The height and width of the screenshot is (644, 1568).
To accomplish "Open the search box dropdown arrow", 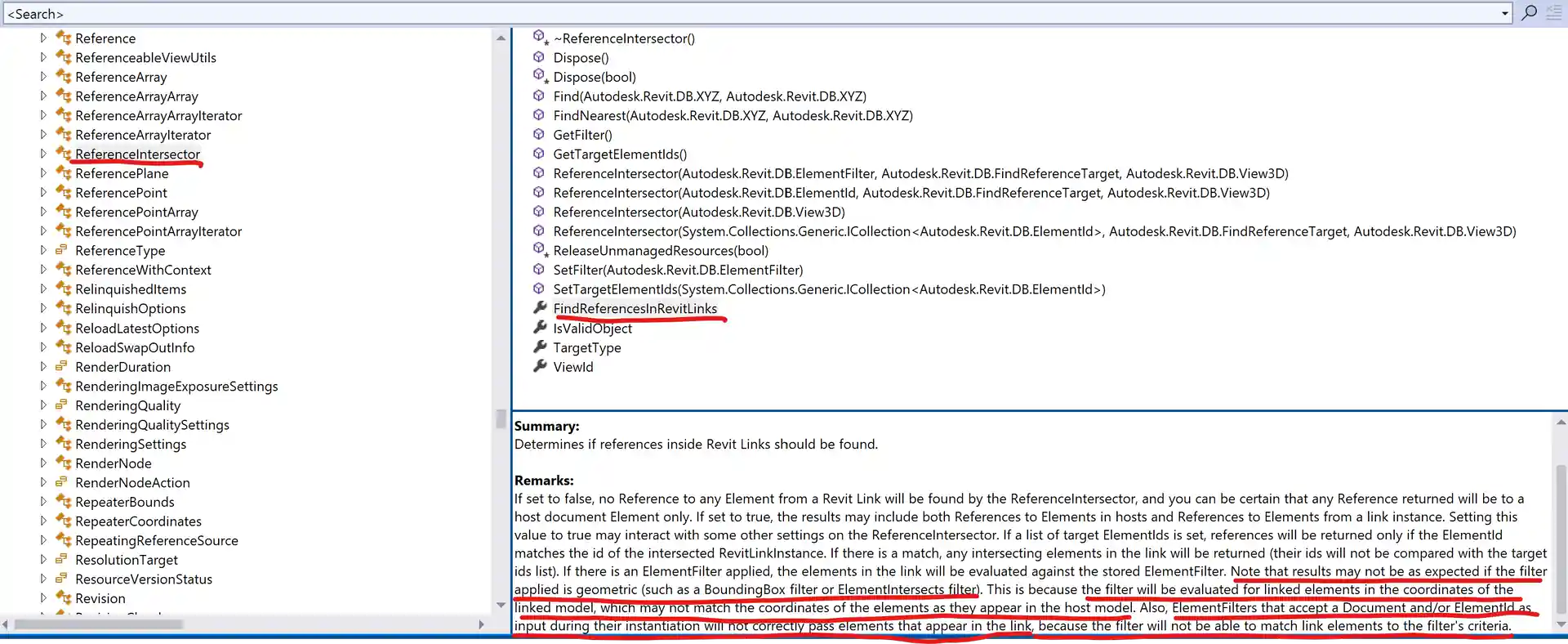I will (x=1504, y=14).
